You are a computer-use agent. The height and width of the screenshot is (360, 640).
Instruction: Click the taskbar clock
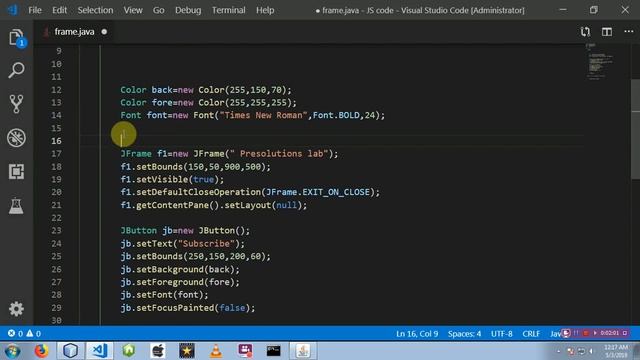pyautogui.click(x=616, y=351)
